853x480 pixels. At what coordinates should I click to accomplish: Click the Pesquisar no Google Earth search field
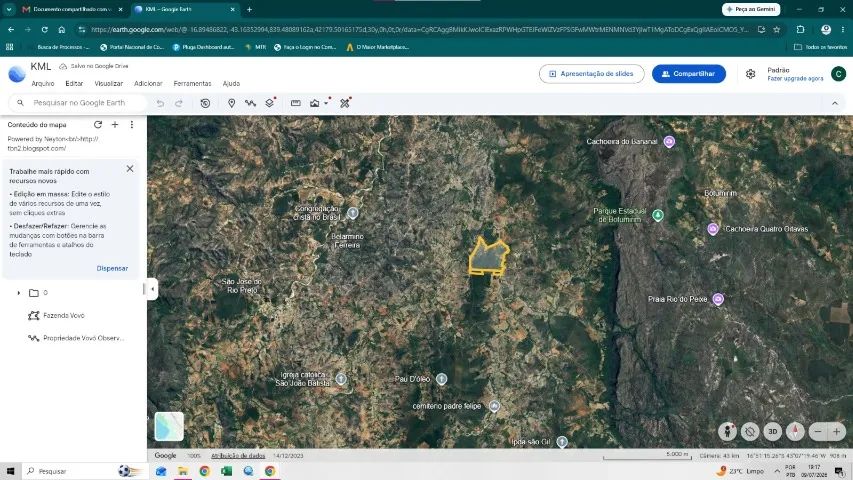(x=78, y=103)
